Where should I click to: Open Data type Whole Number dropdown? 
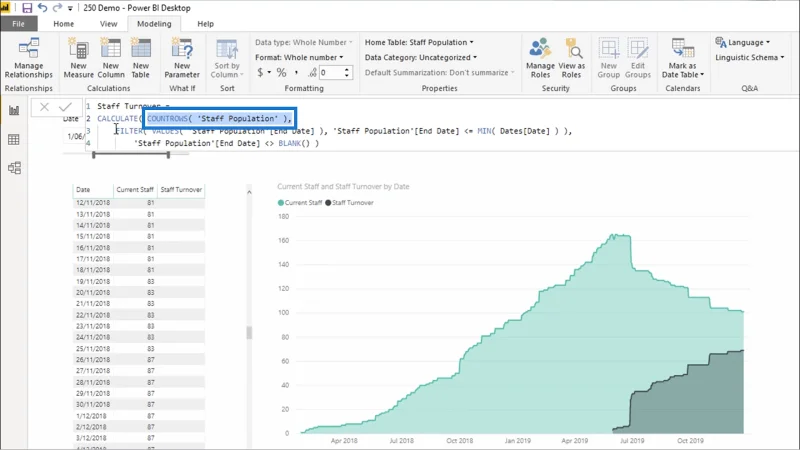(x=304, y=42)
